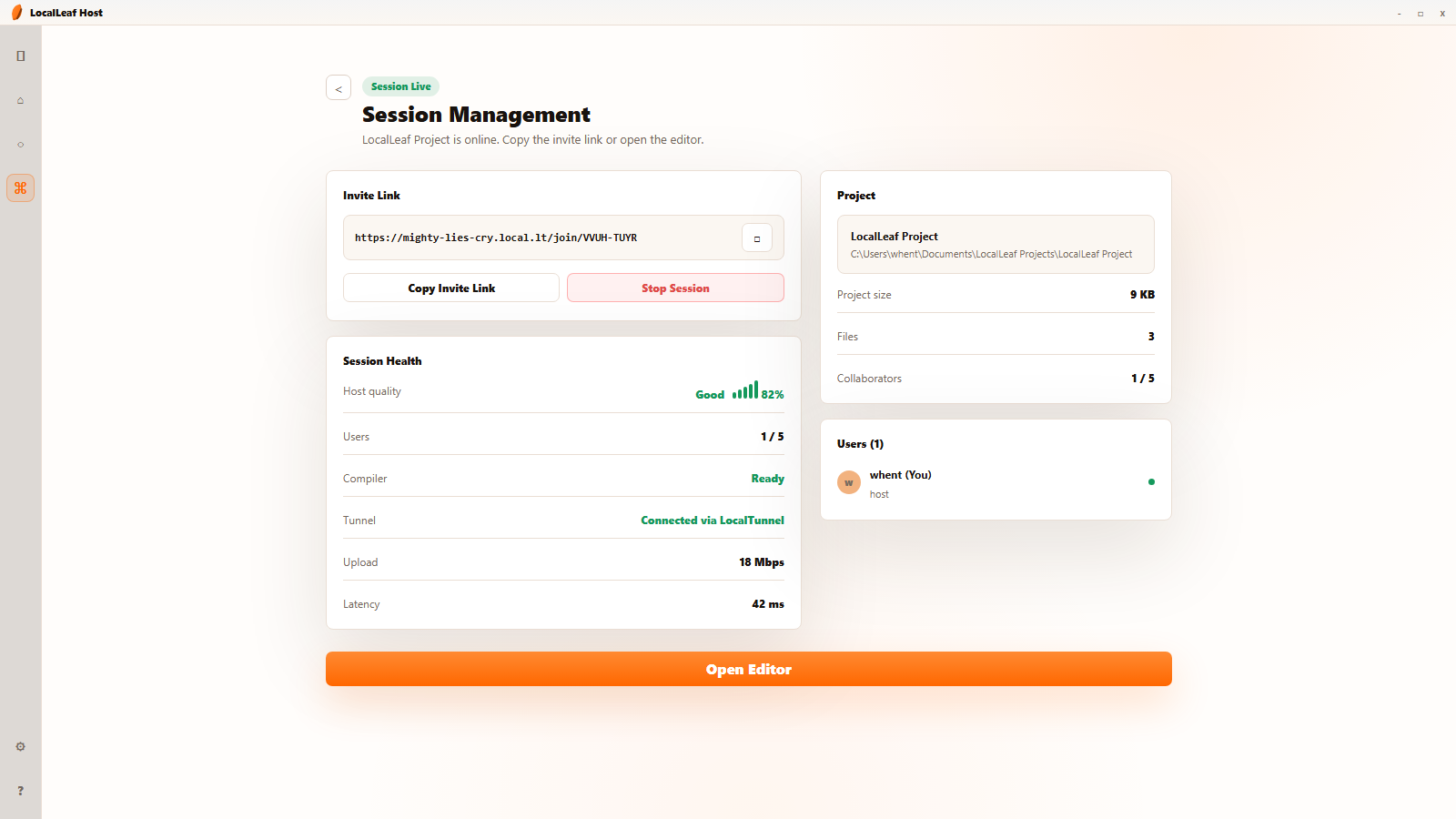Stop the live session
The image size is (1456, 819).
[675, 288]
